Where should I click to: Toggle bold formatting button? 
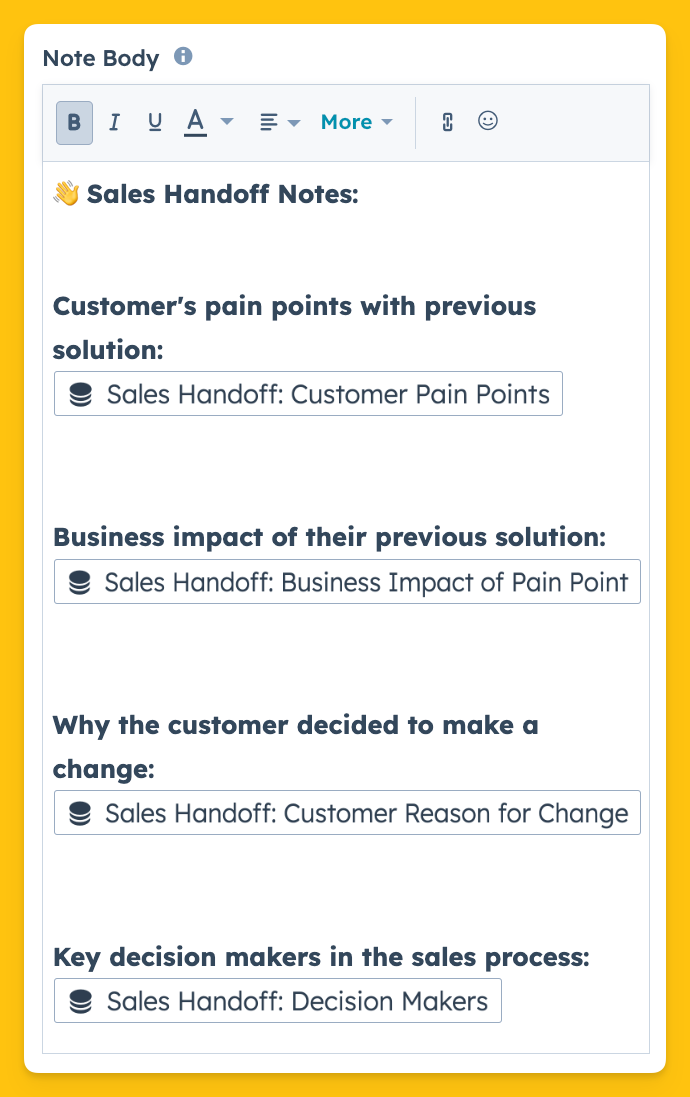[74, 122]
